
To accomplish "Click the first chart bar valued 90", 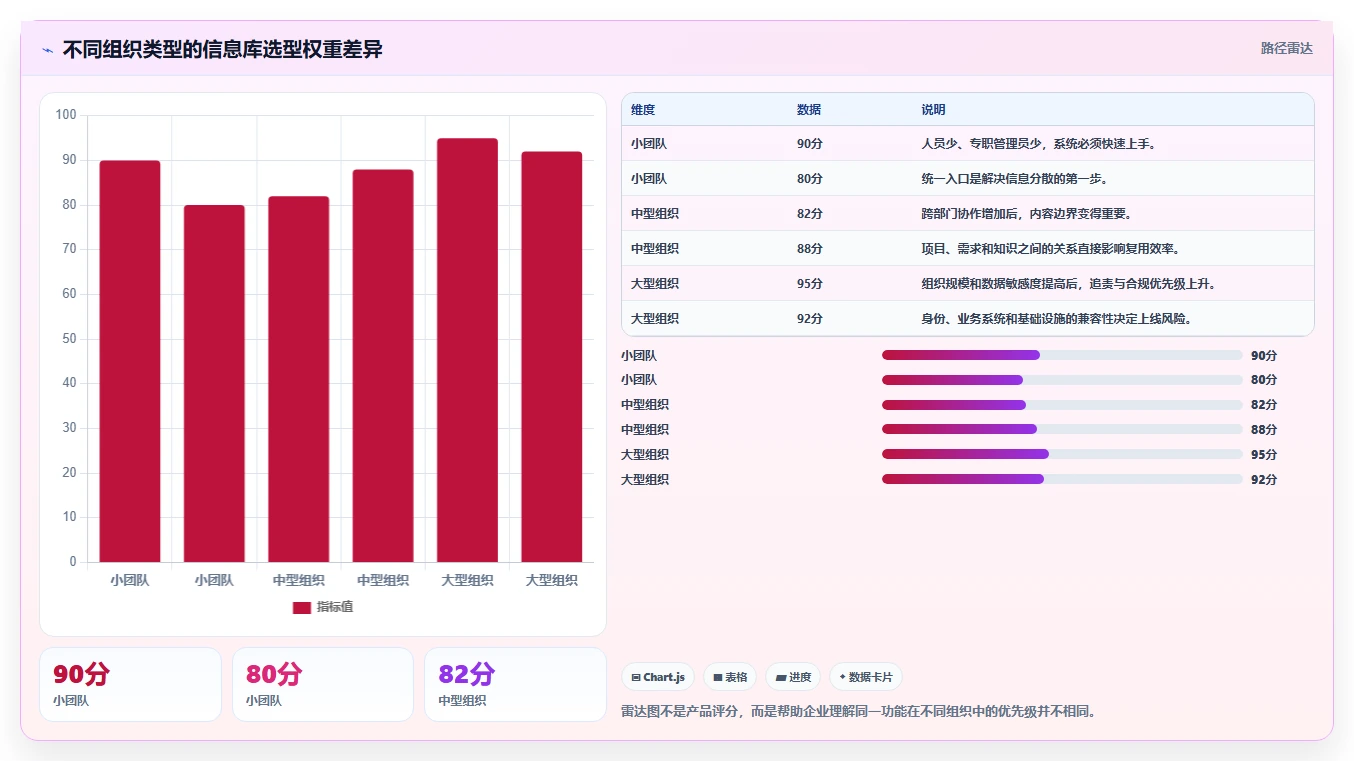I will coord(130,361).
